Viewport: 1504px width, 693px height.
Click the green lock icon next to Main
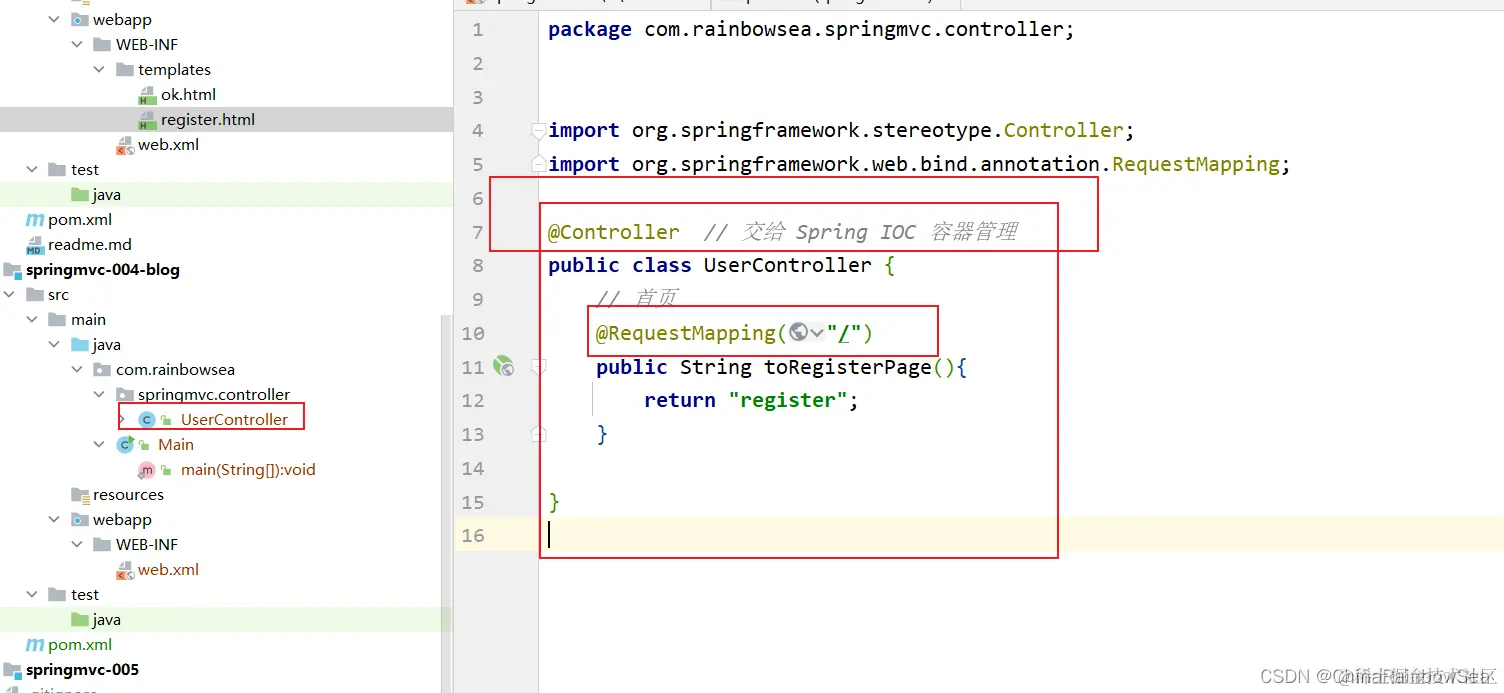[144, 446]
